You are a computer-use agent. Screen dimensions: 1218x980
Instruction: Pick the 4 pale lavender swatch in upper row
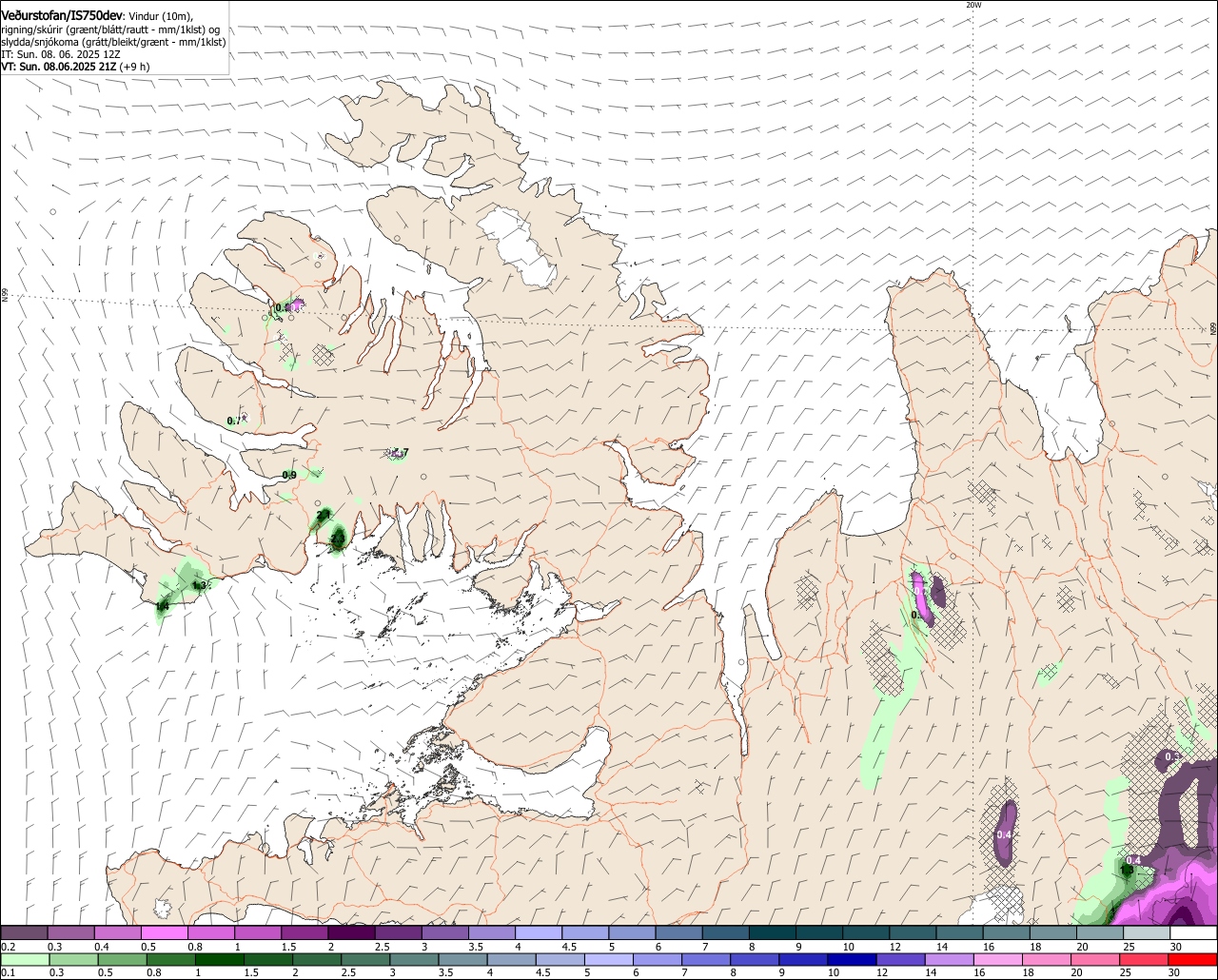coord(538,933)
